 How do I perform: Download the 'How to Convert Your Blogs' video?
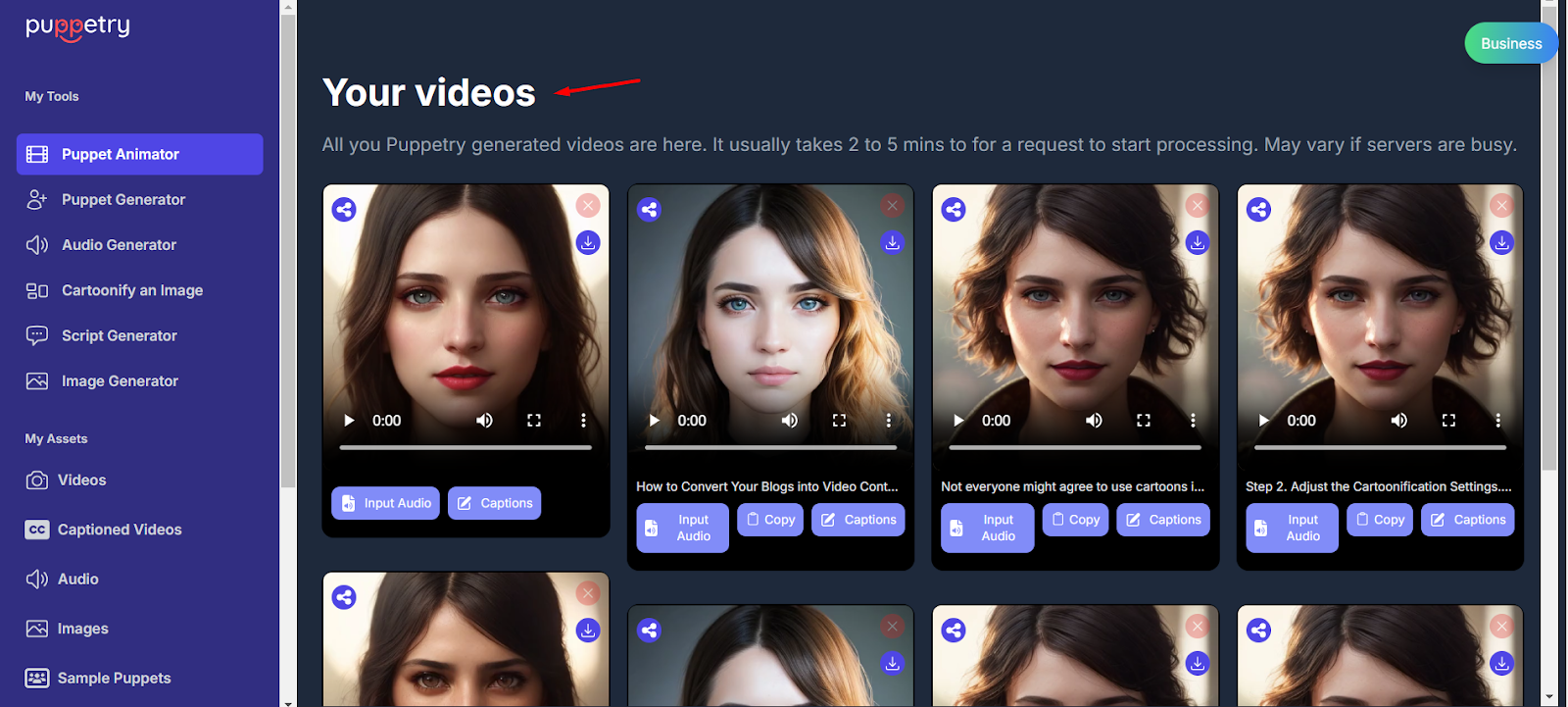tap(892, 242)
